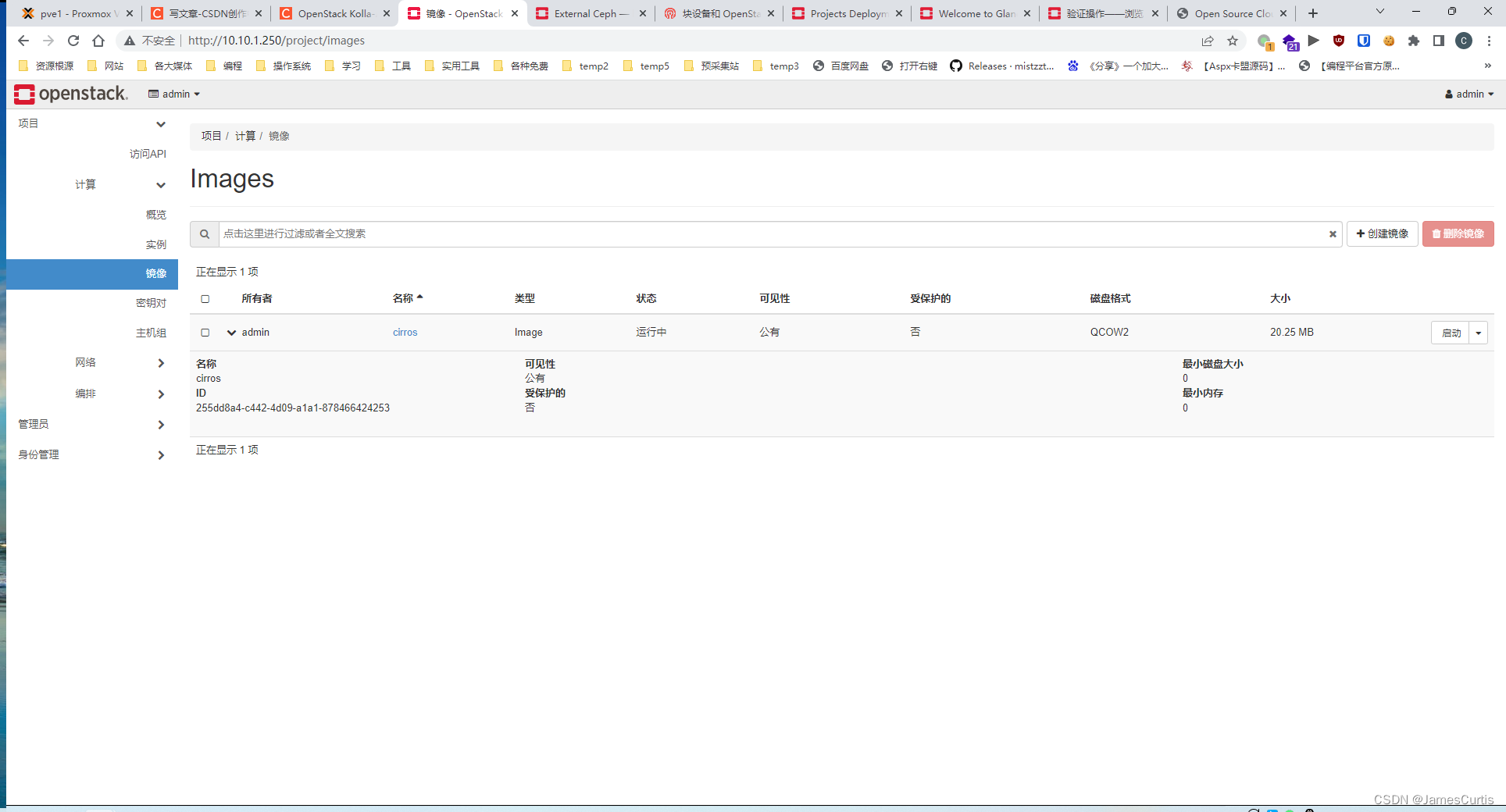
Task: Click the trash icon on 删除镜像 button
Action: (1437, 233)
